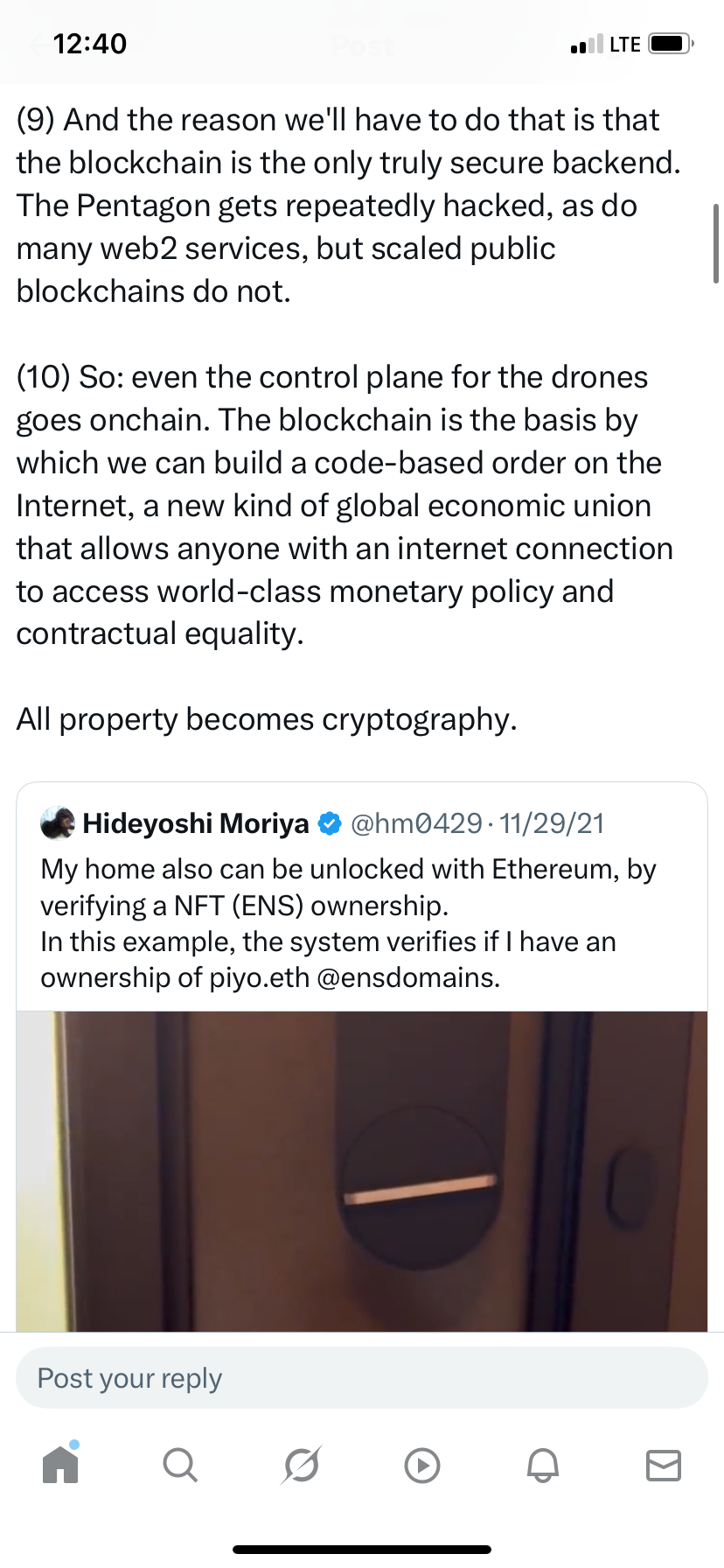Tap Hideyoshi Moriya's profile avatar
This screenshot has width=724, height=1568.
coord(58,823)
